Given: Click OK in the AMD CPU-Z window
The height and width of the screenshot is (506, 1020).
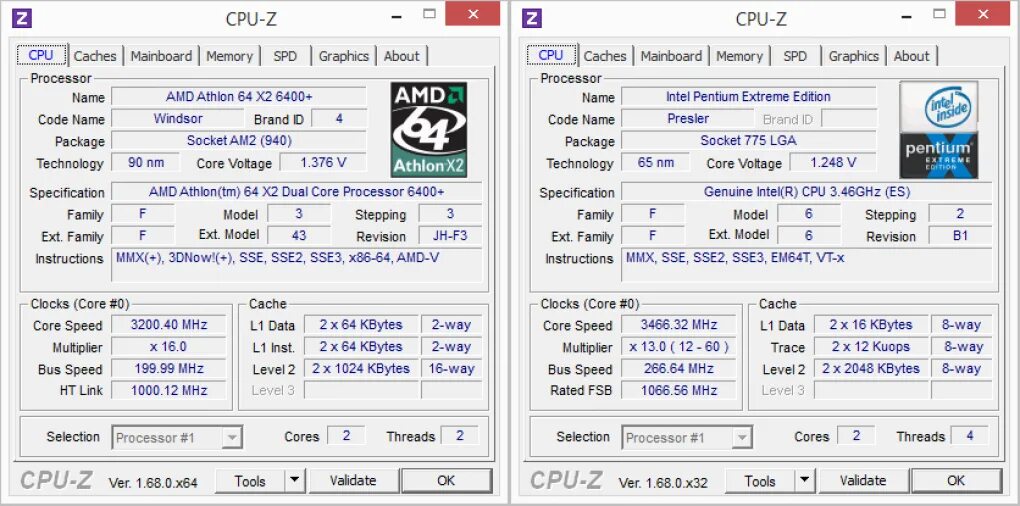Looking at the screenshot, I should click(446, 481).
